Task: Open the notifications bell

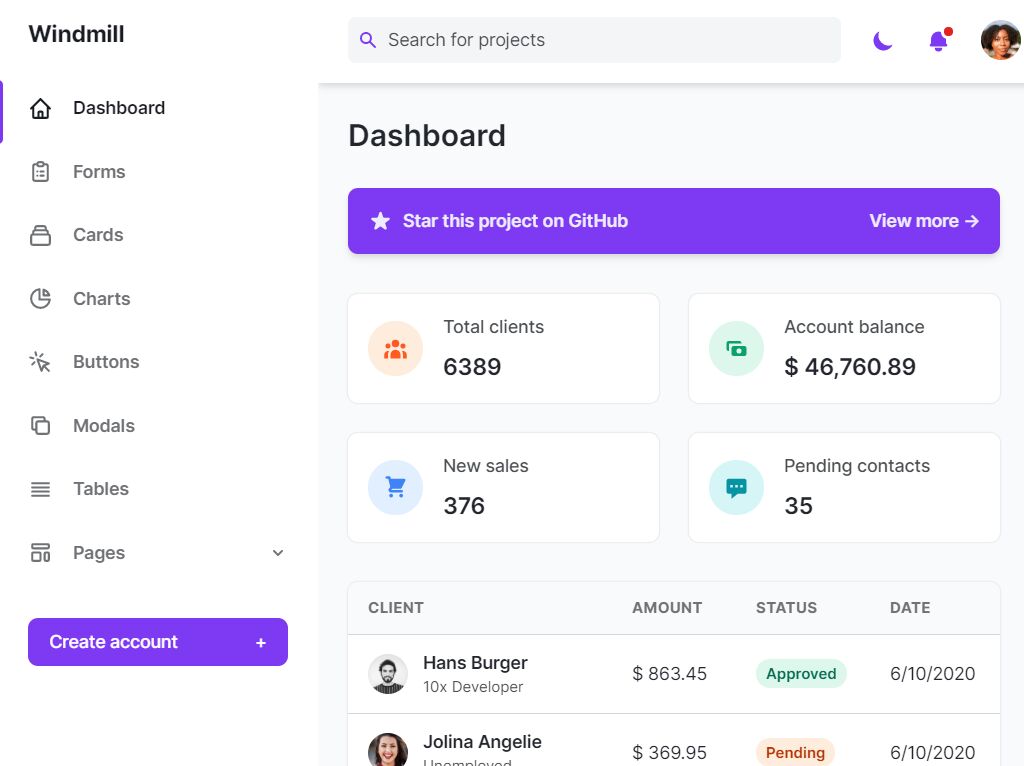Action: point(937,40)
